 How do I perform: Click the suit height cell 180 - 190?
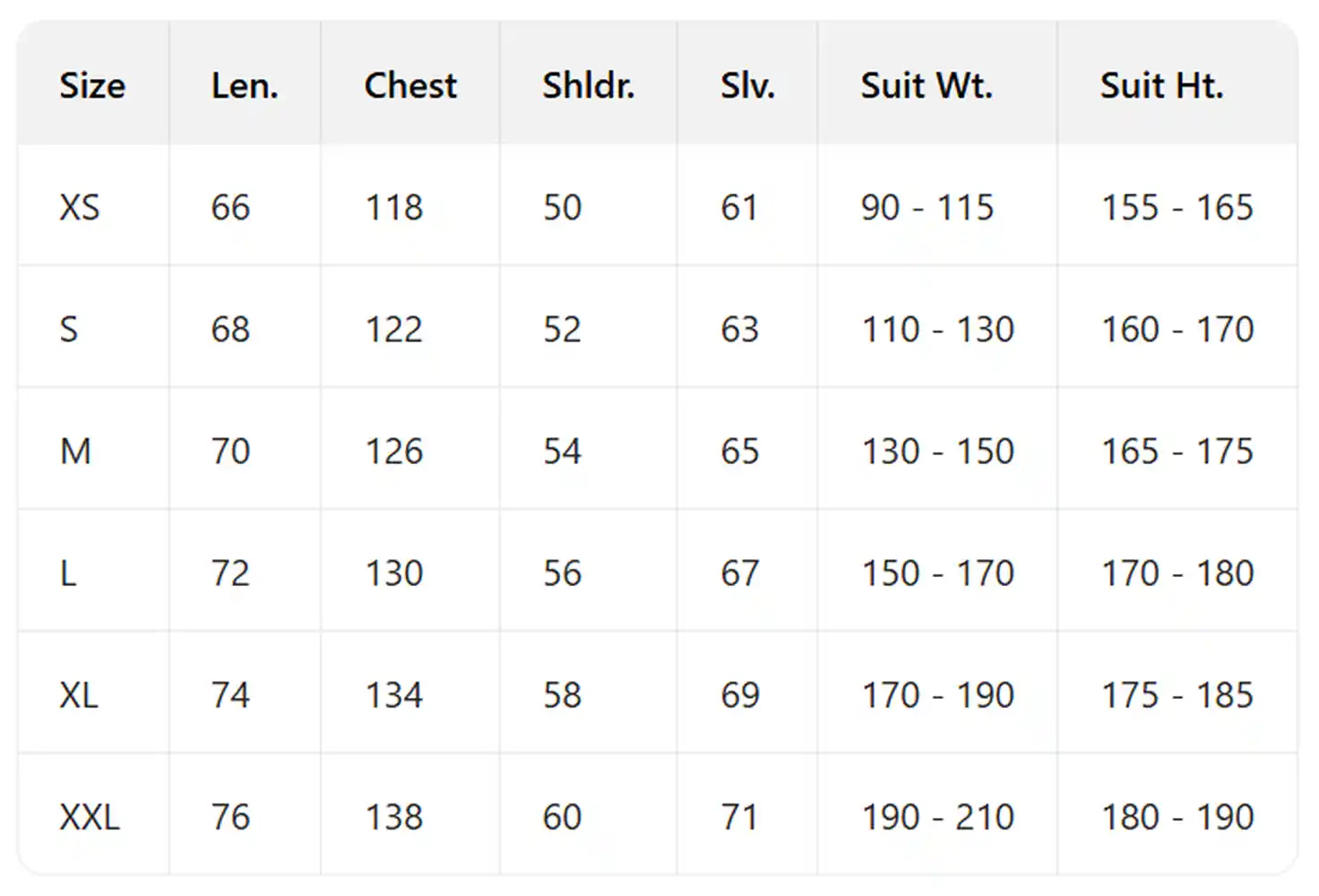pyautogui.click(x=1177, y=817)
